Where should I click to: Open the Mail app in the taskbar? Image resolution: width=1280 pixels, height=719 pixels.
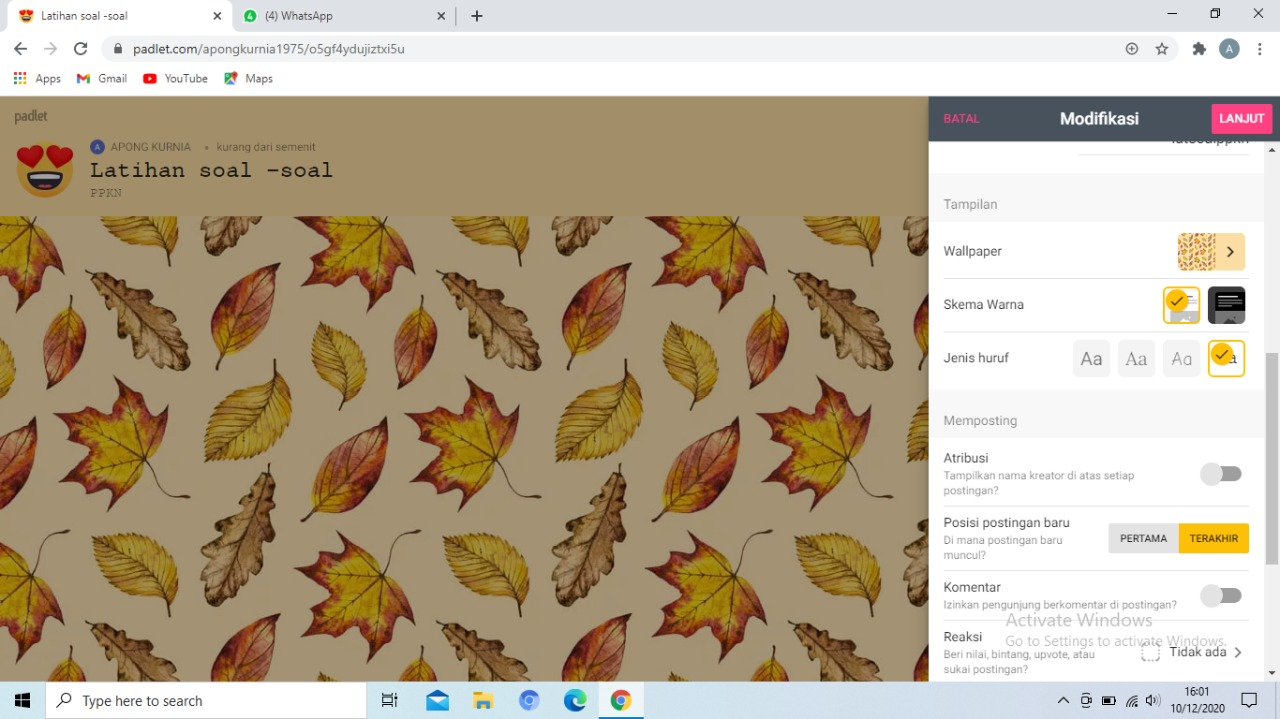pos(437,701)
